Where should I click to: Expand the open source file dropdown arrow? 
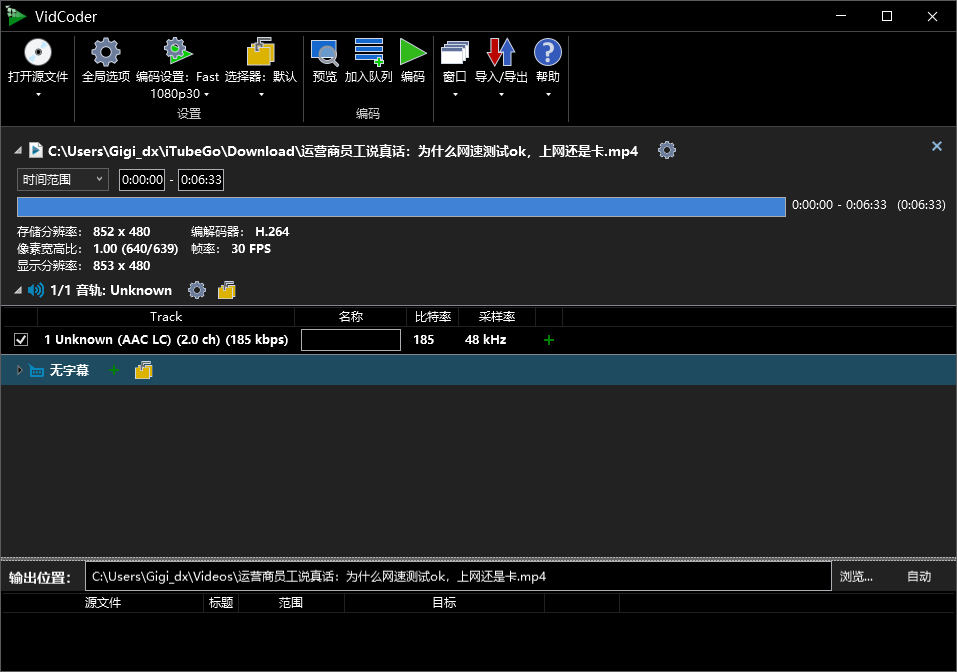[38, 95]
